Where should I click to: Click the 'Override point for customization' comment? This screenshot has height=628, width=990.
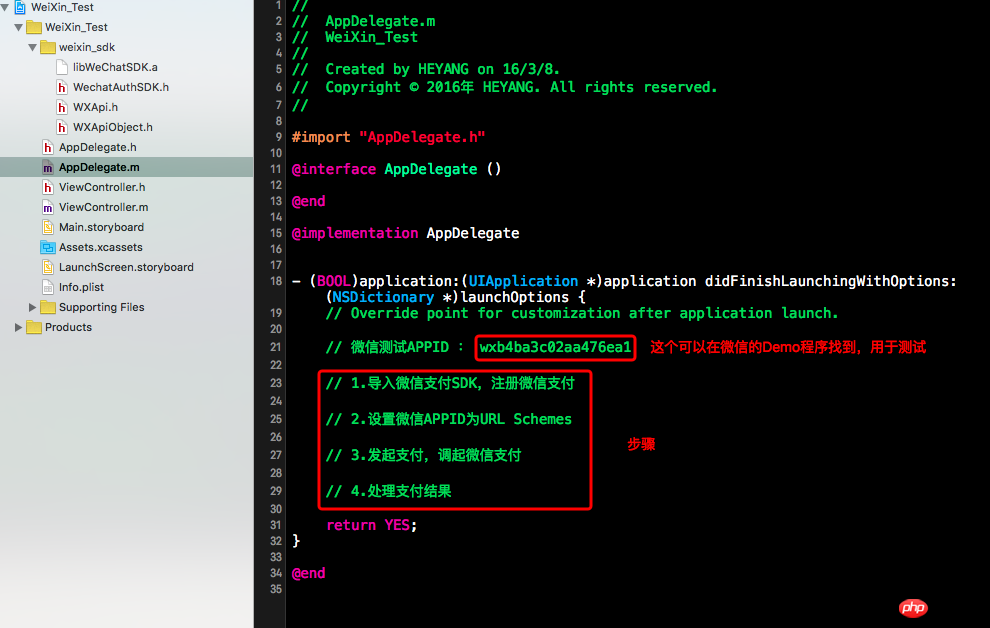tap(582, 314)
